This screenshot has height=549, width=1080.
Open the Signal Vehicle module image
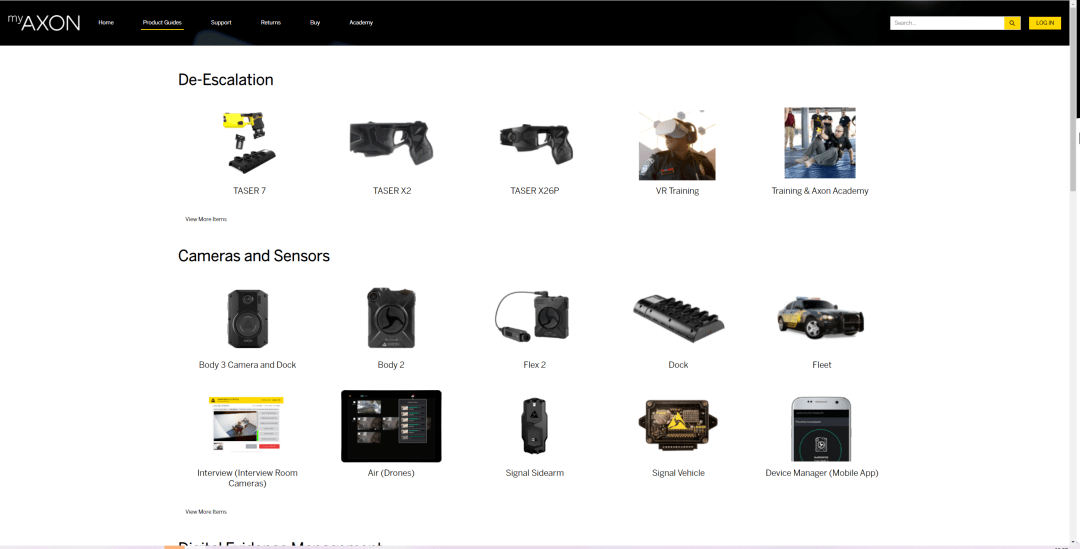coord(678,426)
